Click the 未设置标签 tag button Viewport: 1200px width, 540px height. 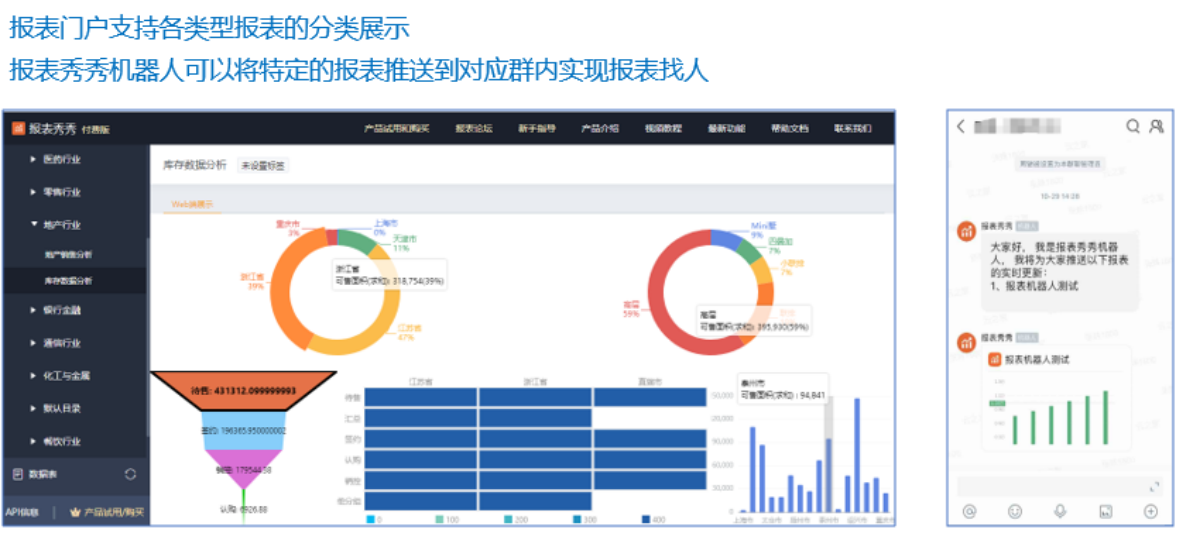pos(263,166)
